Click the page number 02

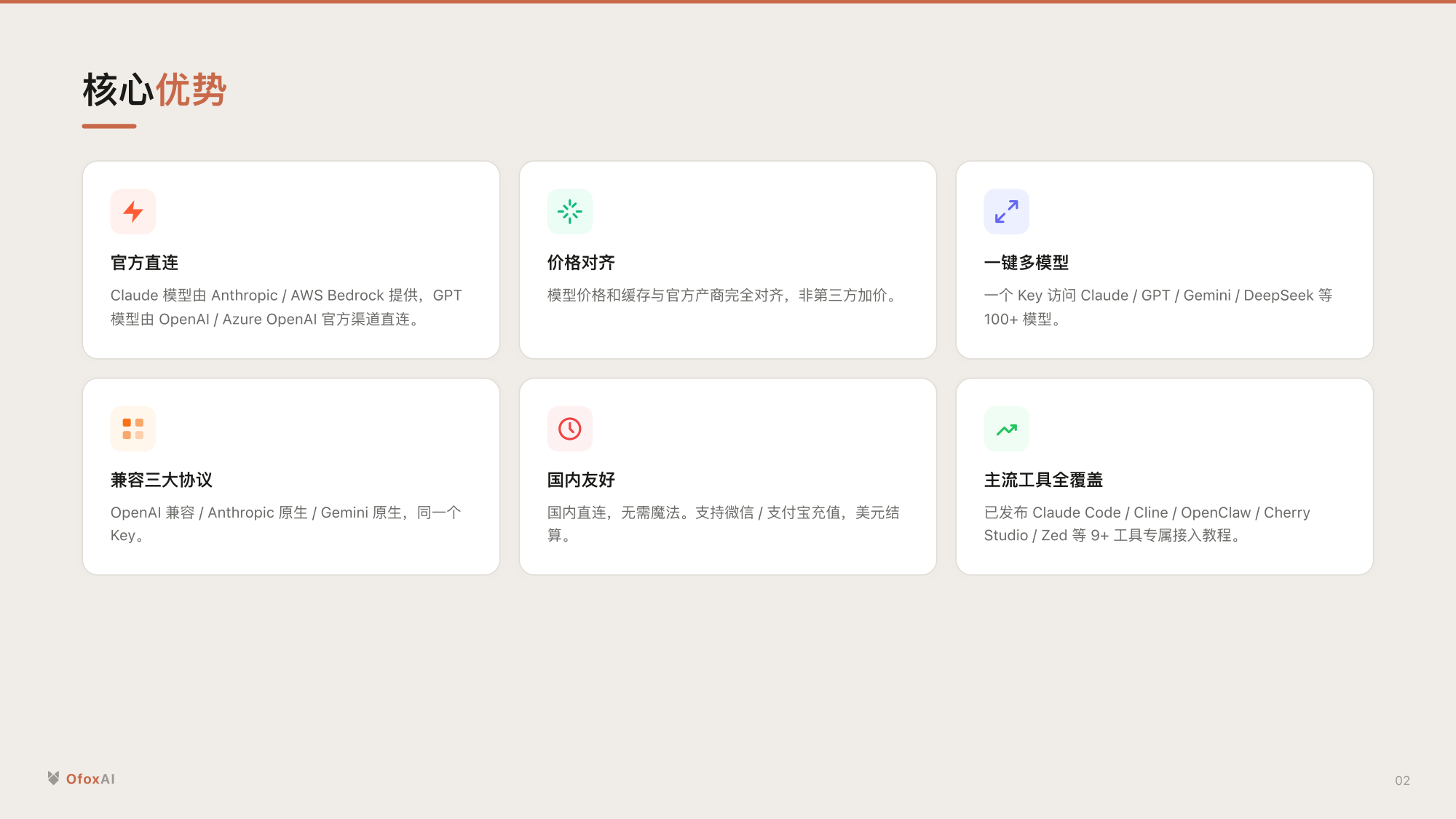[x=1403, y=779]
